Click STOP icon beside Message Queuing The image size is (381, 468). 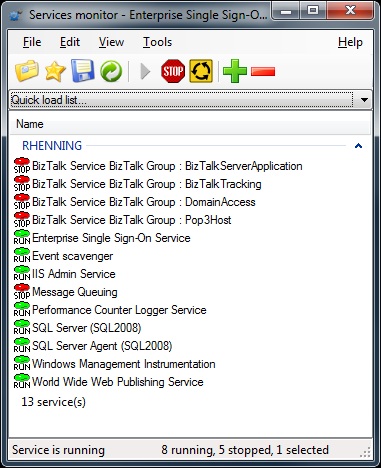[x=22, y=292]
